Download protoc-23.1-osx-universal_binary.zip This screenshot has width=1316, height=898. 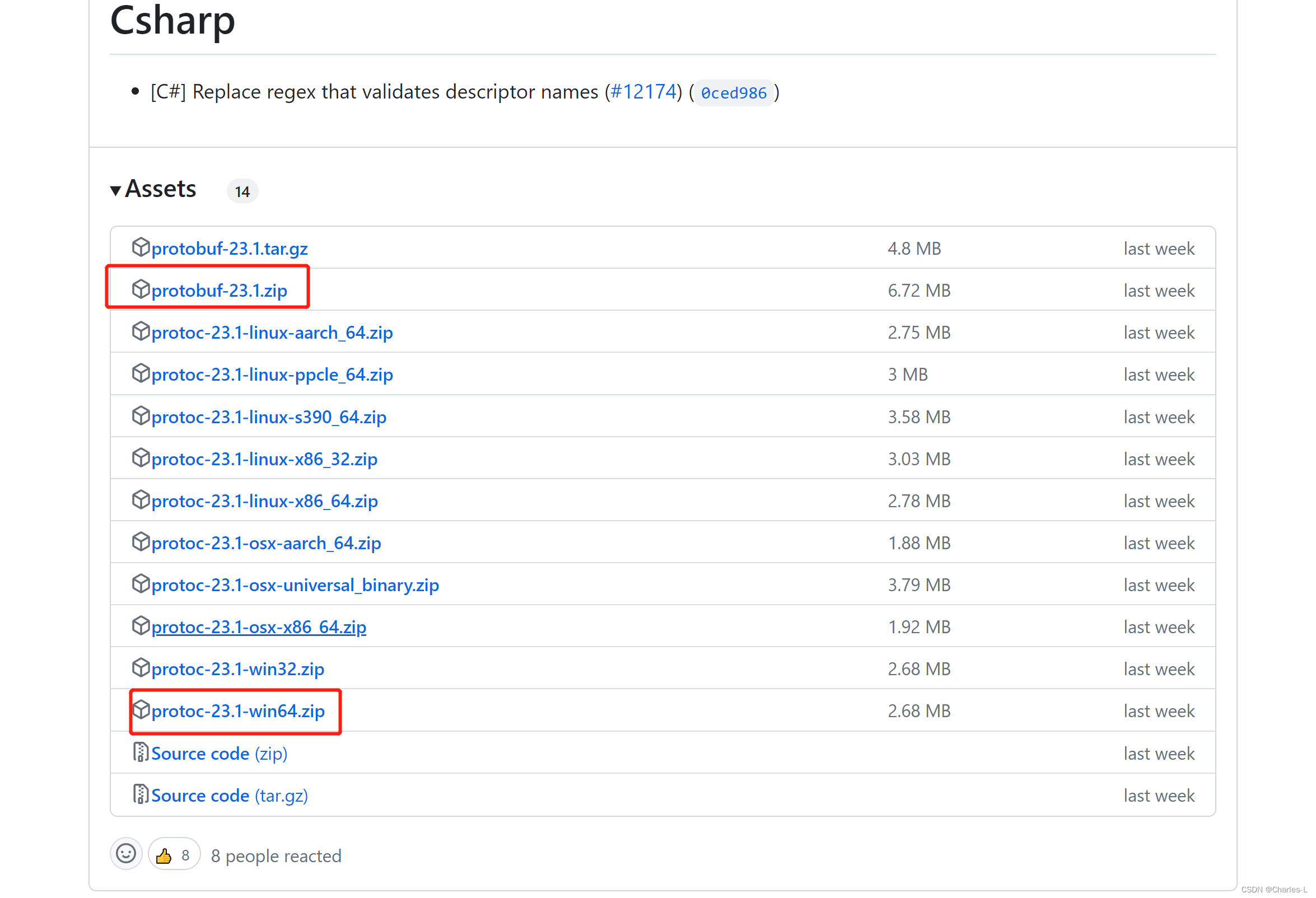click(295, 585)
